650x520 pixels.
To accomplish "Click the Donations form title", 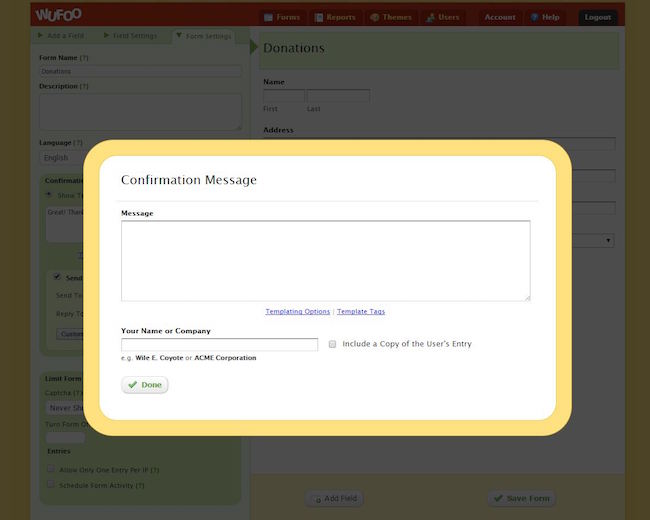I will 294,48.
